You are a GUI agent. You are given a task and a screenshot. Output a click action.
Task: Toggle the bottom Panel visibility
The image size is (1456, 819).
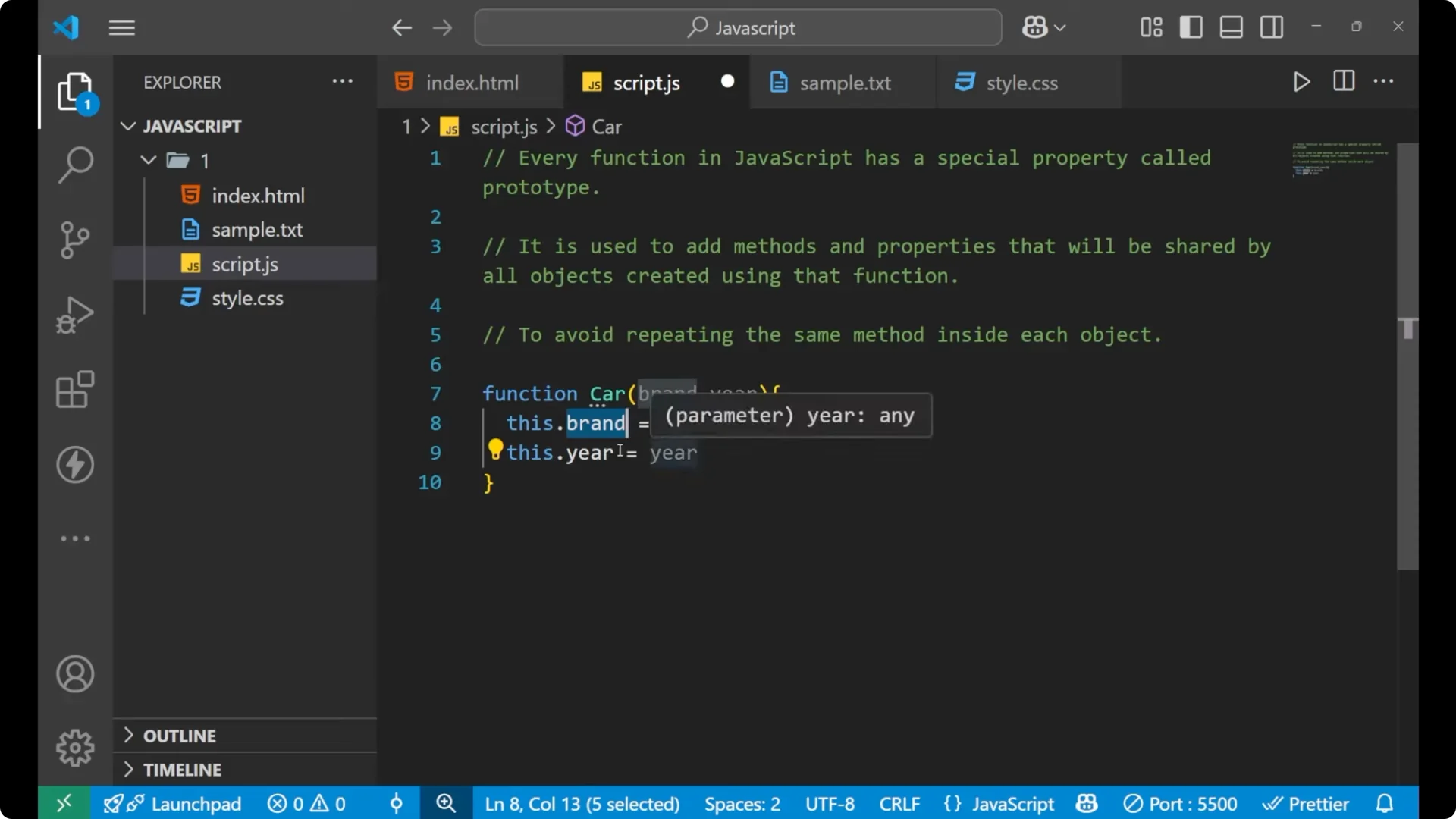click(1230, 27)
